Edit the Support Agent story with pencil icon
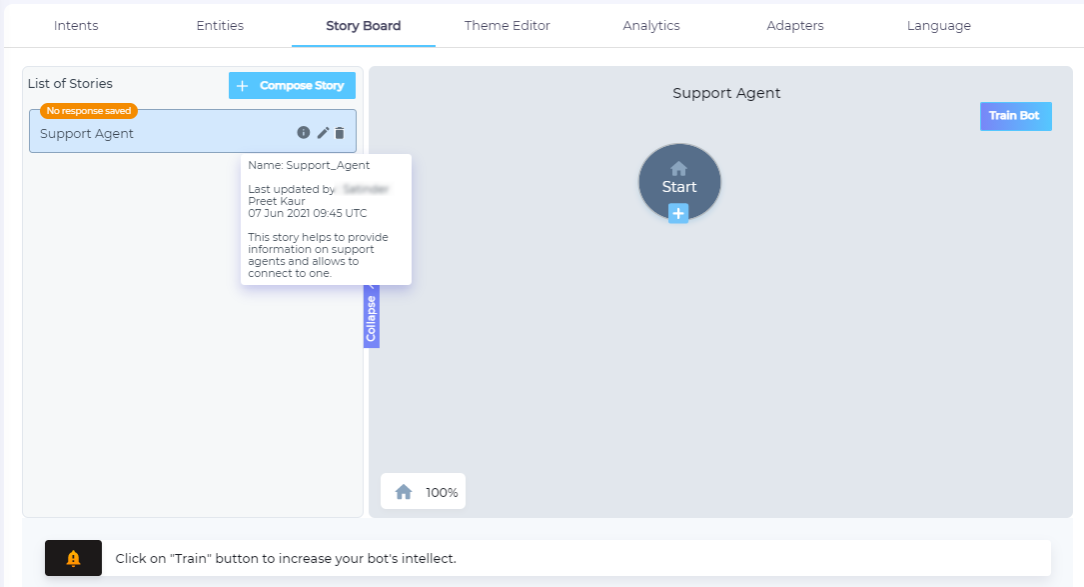This screenshot has height=587, width=1084. coord(322,133)
